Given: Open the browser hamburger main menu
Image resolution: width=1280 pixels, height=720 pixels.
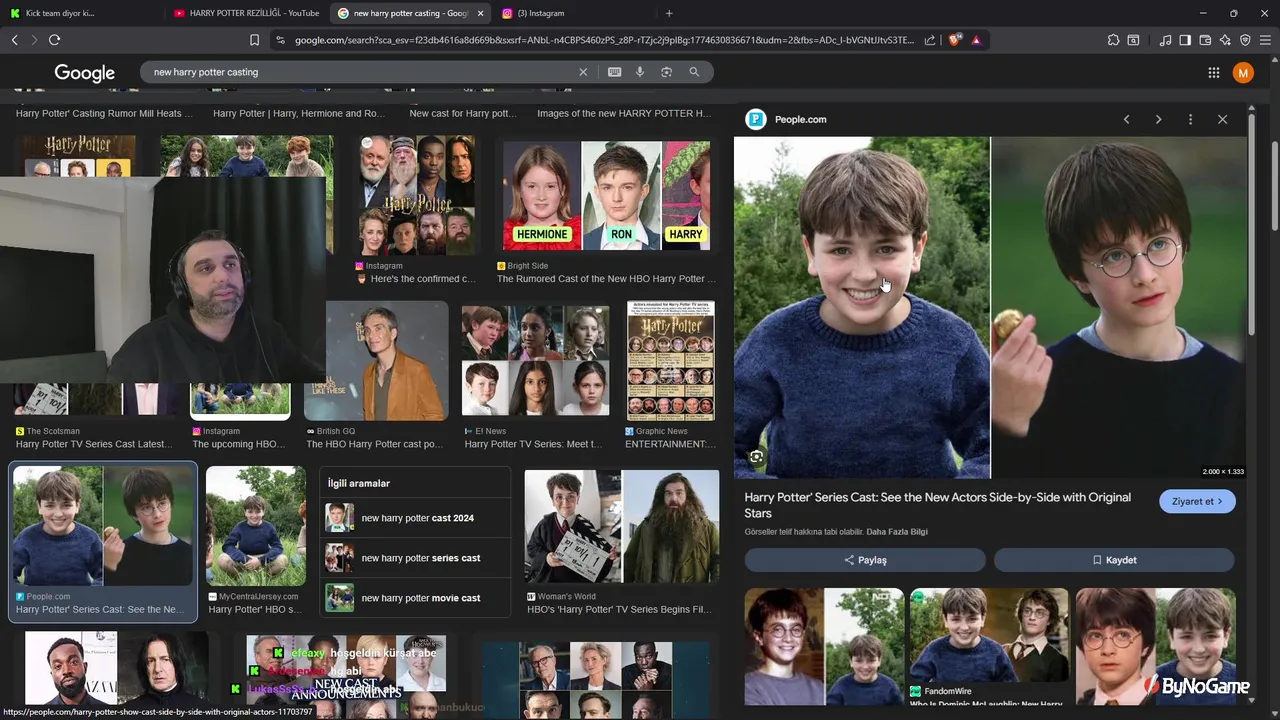Looking at the screenshot, I should point(1265,40).
